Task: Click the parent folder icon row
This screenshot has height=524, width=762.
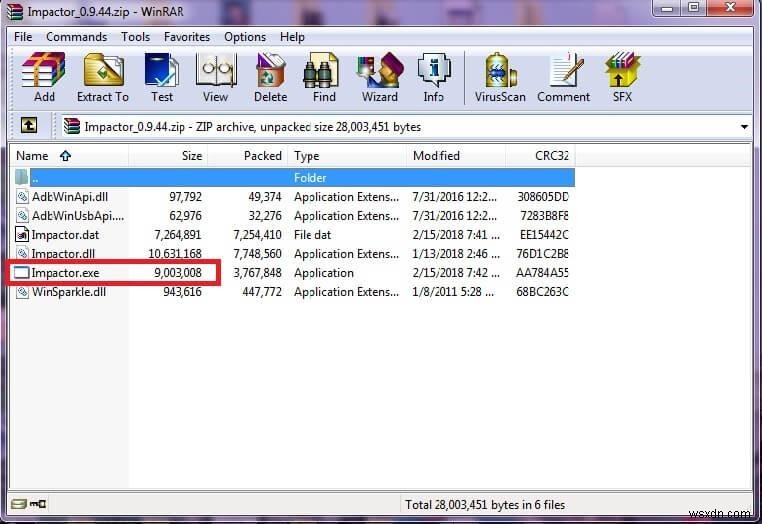Action: (x=21, y=177)
